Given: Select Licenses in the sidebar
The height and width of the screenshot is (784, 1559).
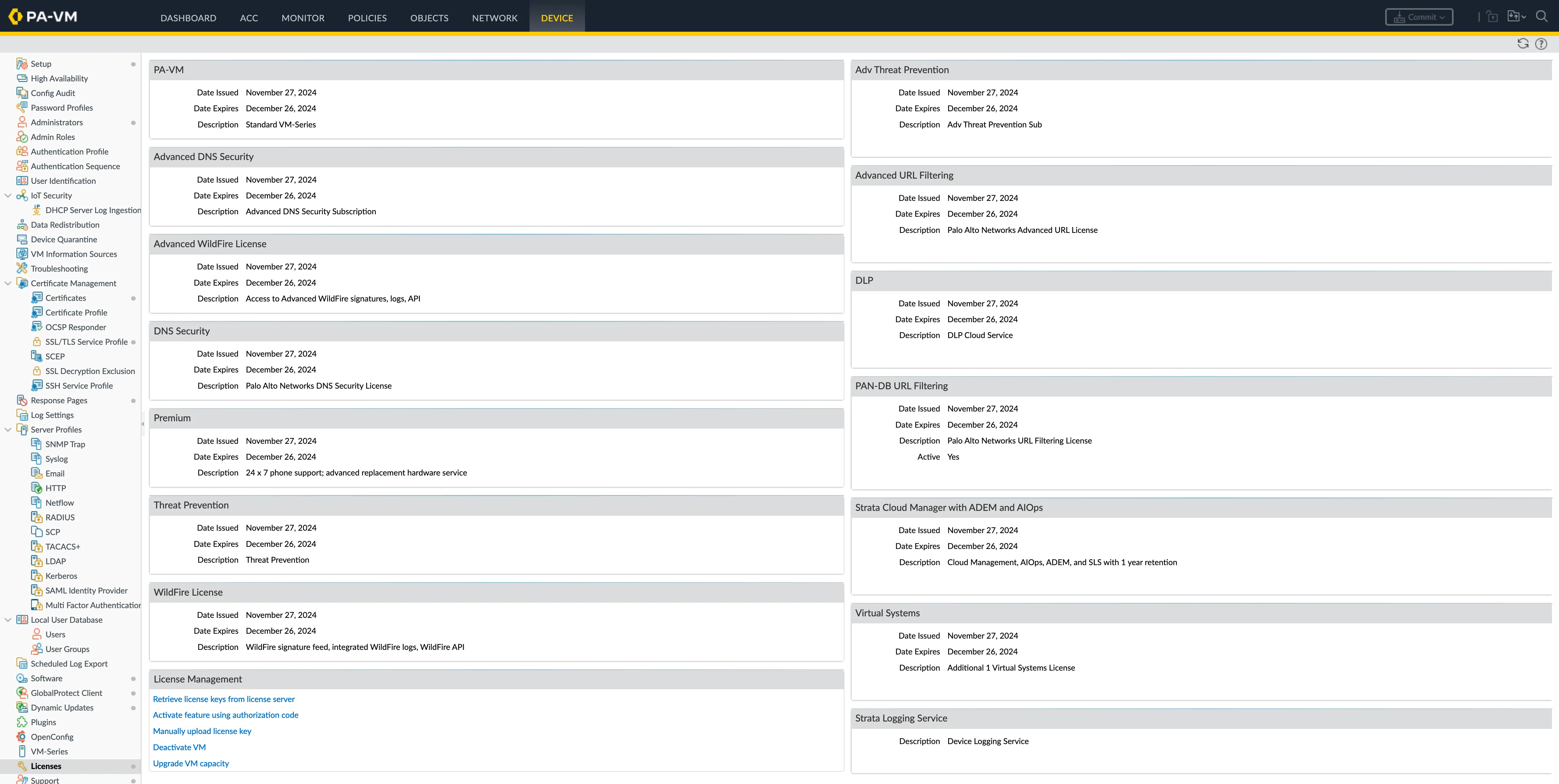Looking at the screenshot, I should coord(46,766).
